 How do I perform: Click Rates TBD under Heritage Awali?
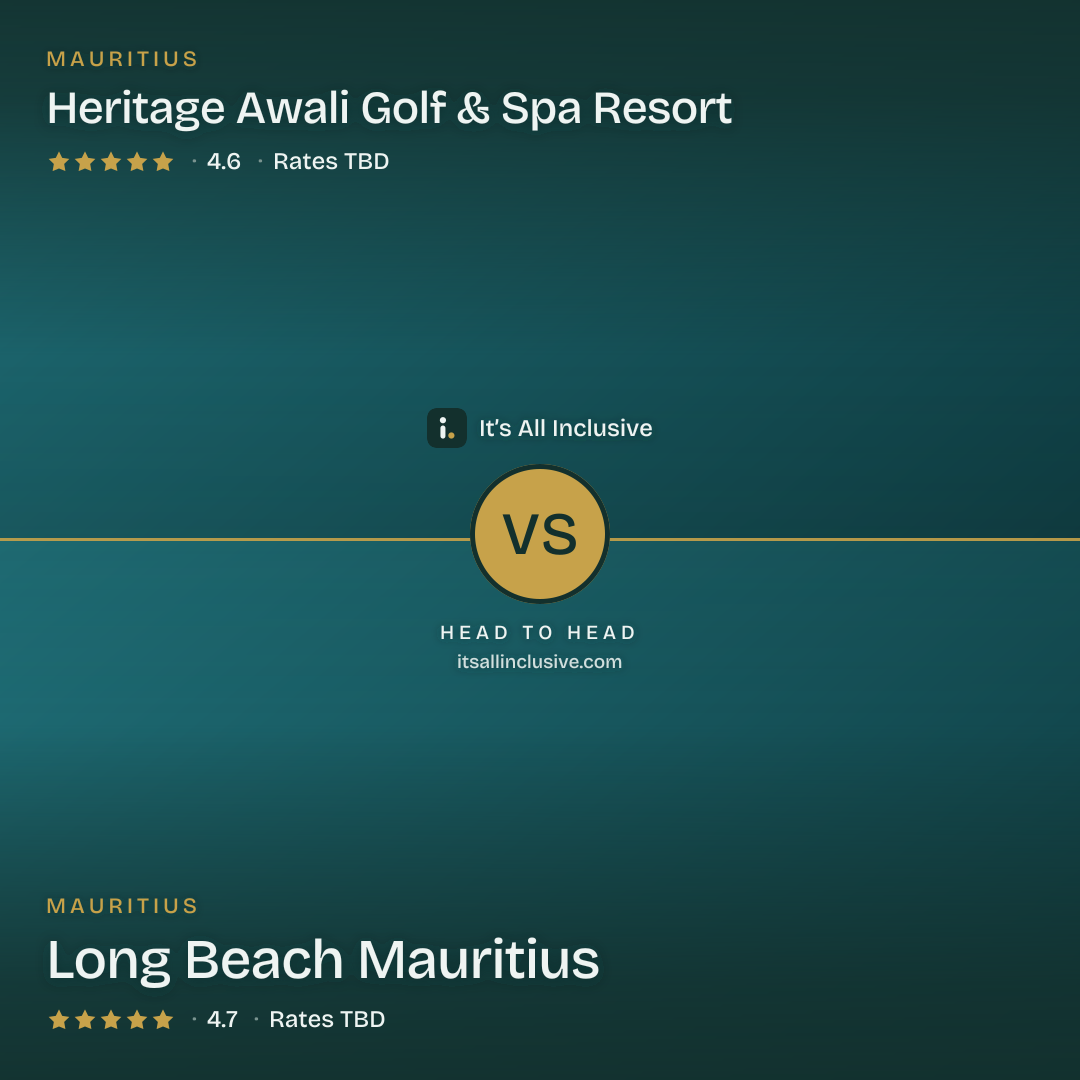331,162
